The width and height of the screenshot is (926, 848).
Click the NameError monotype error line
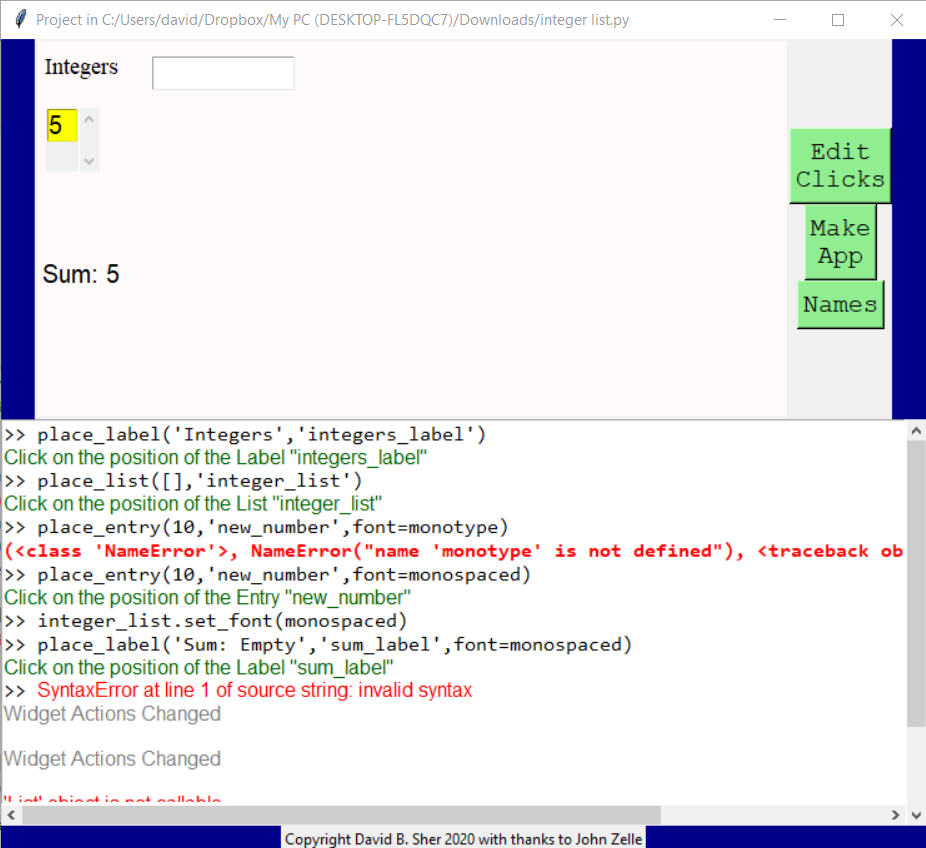click(x=454, y=551)
